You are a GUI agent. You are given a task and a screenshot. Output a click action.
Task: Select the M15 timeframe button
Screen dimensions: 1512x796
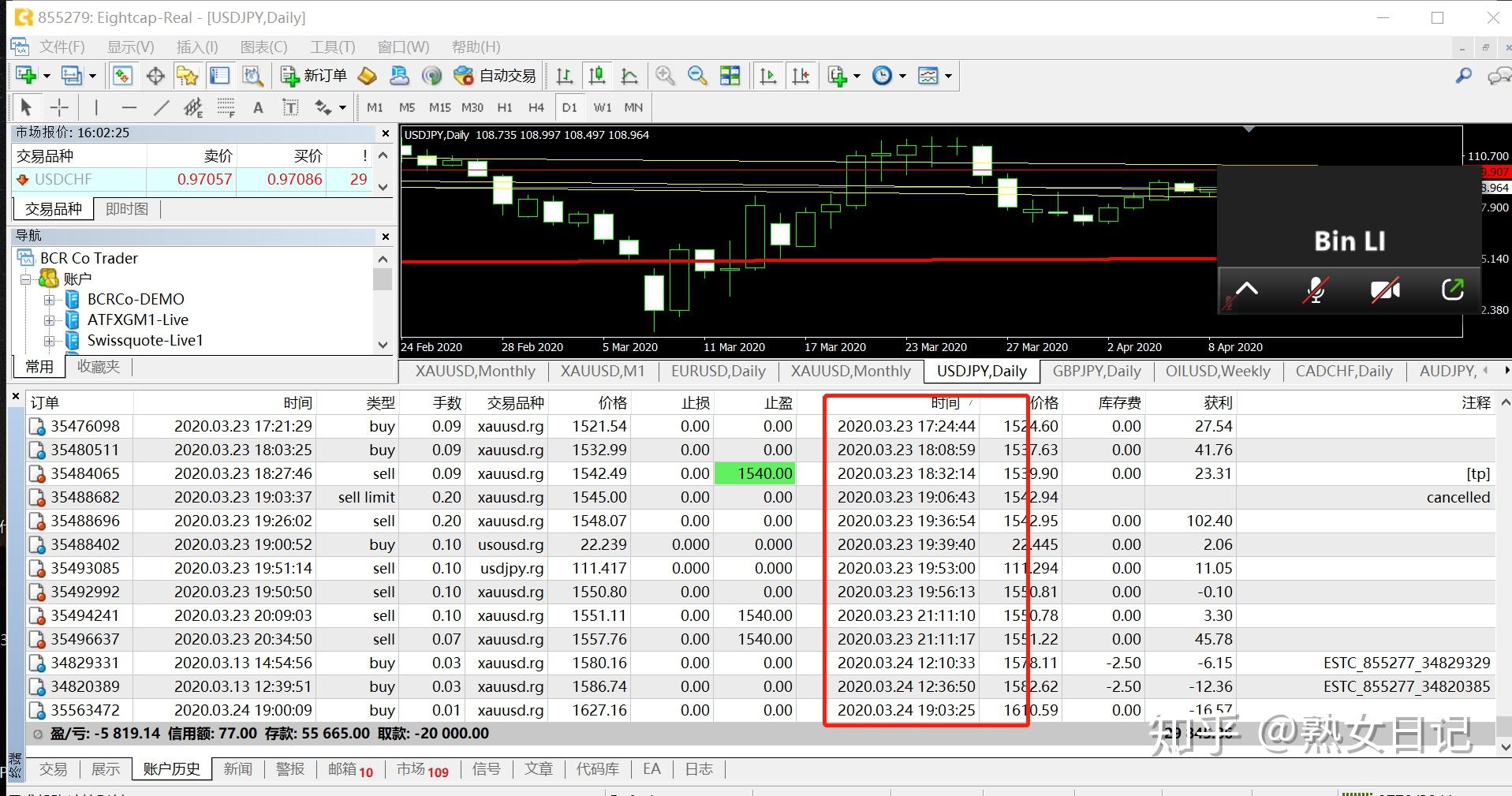439,107
